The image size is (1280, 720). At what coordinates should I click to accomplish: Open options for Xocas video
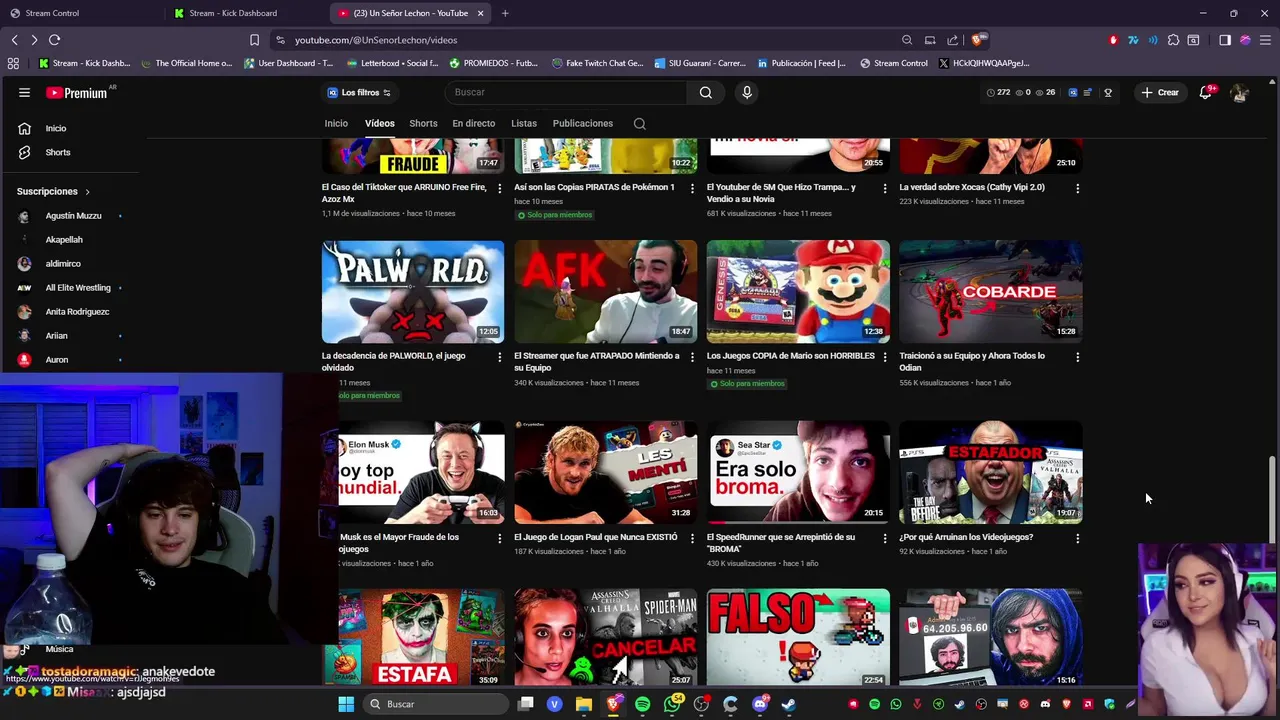(x=1077, y=188)
